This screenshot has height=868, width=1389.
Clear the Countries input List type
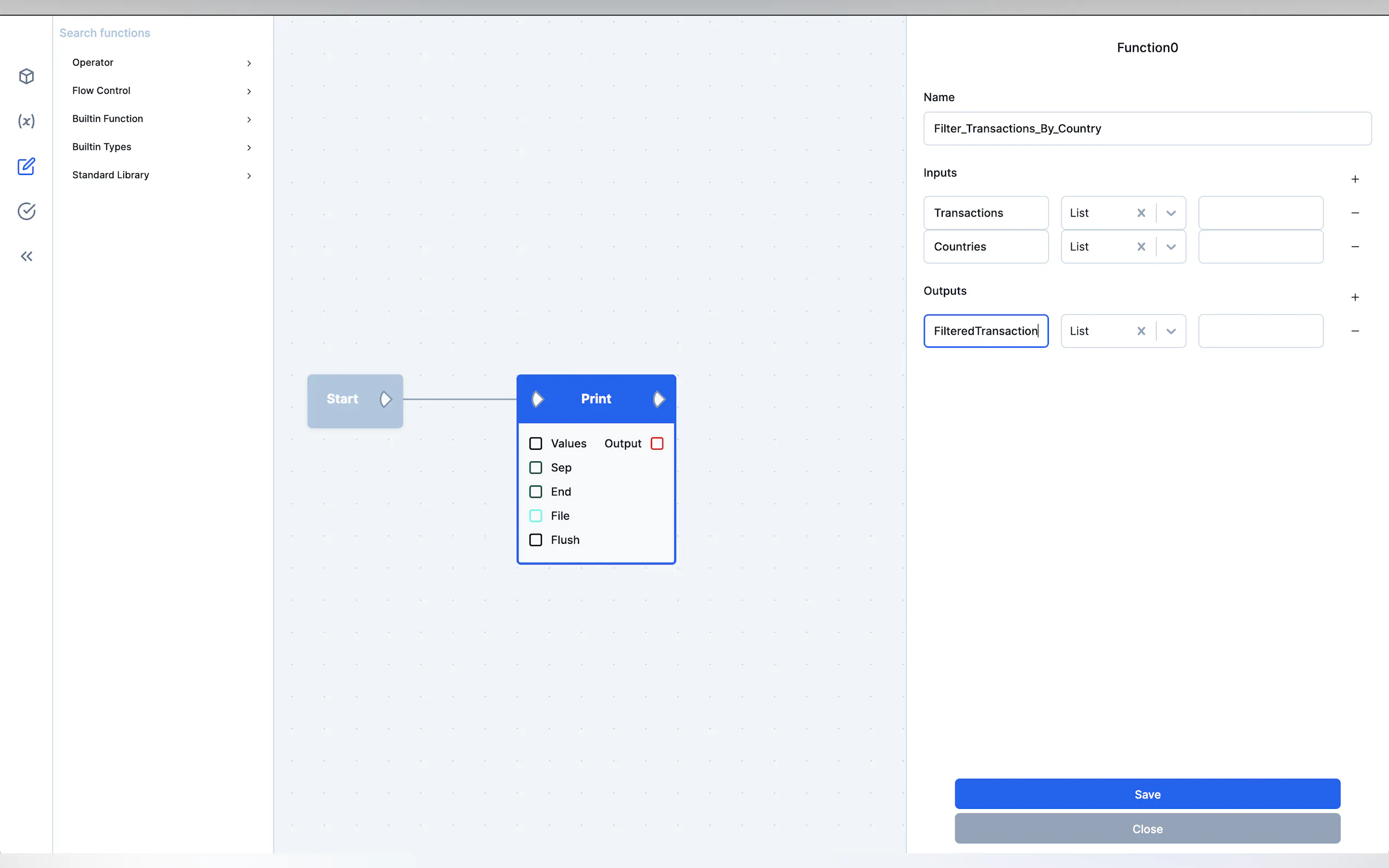[1141, 247]
